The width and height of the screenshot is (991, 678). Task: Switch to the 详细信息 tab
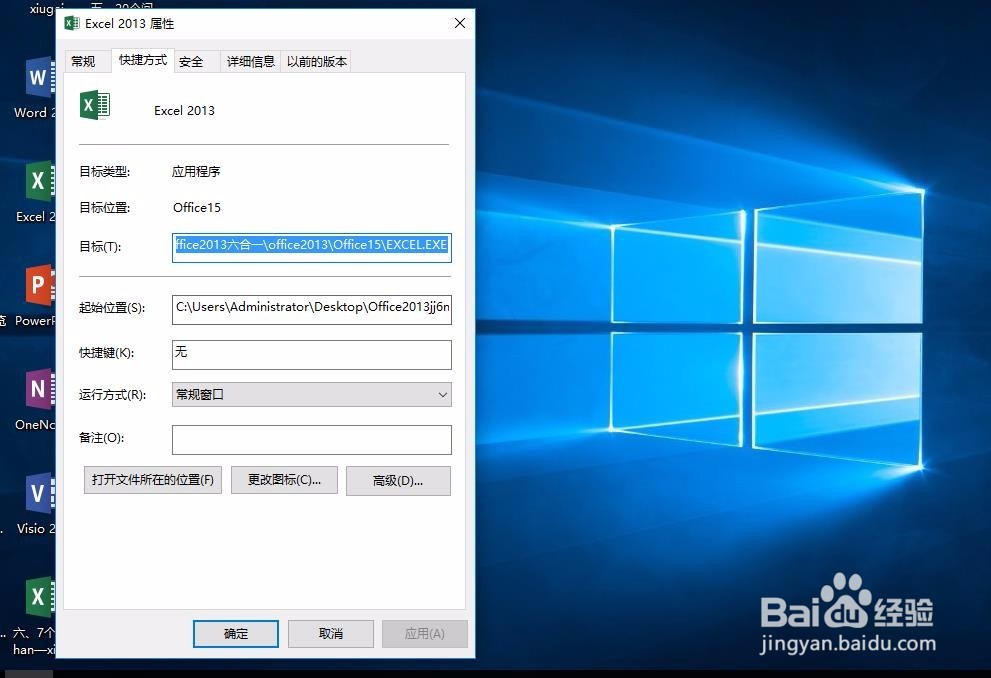pos(250,61)
